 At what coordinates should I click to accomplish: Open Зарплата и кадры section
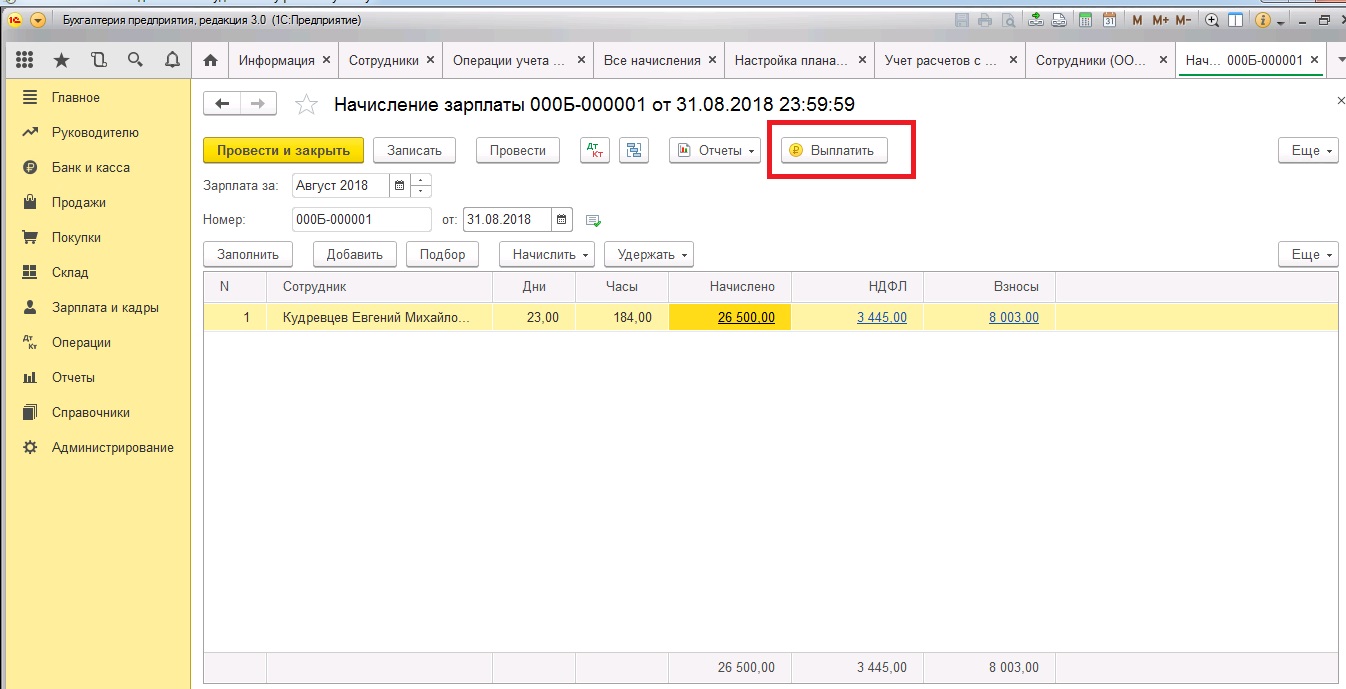coord(105,308)
